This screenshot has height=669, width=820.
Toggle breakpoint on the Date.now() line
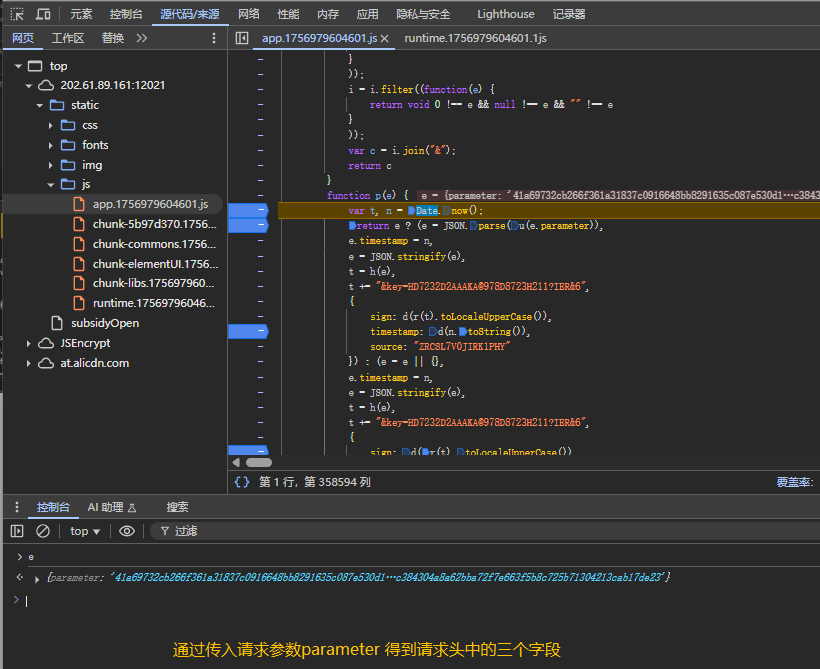[250, 211]
